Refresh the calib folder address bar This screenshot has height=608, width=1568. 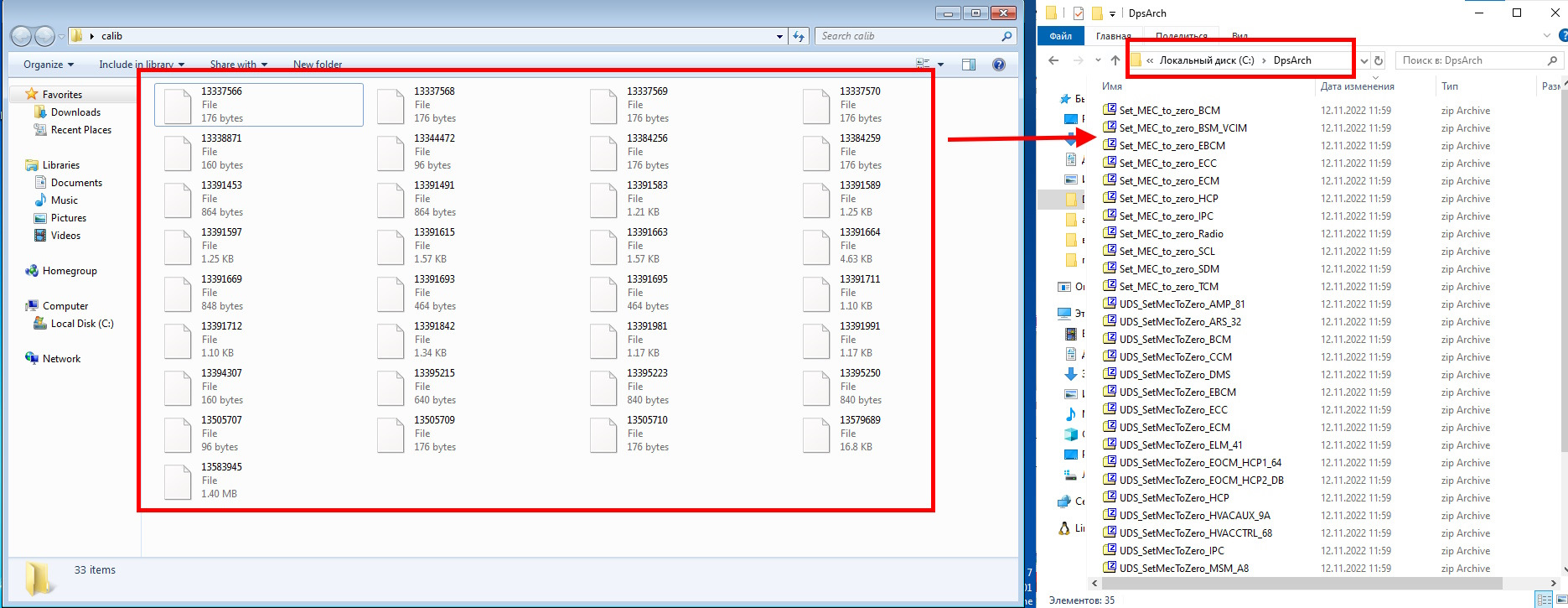click(799, 36)
